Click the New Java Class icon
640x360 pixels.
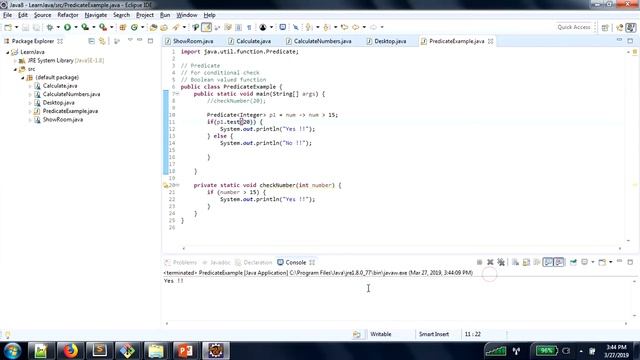pos(134,27)
